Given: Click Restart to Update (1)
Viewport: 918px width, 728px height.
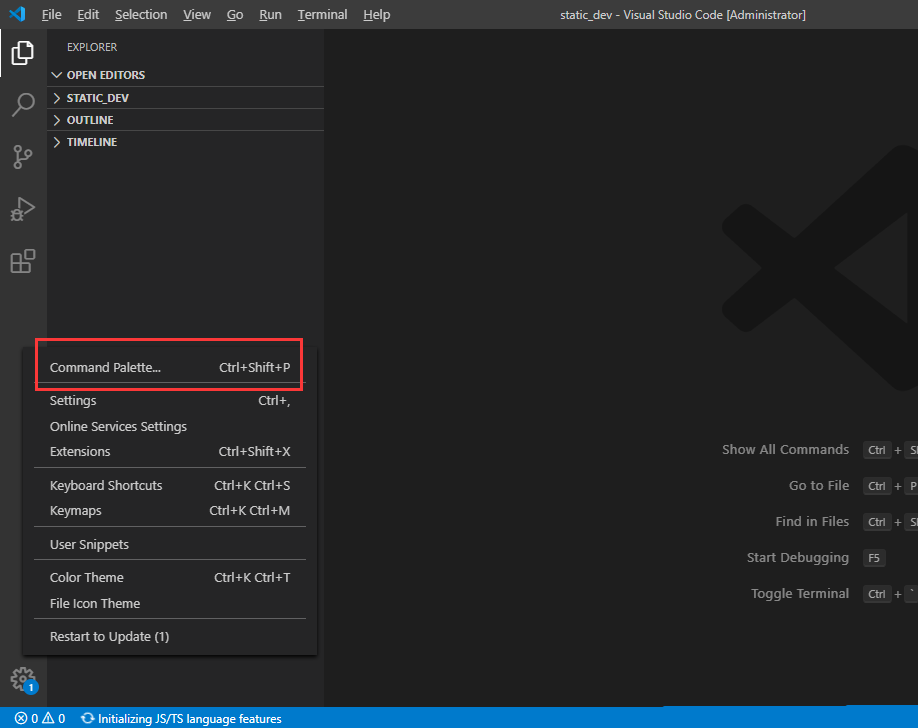Looking at the screenshot, I should [170, 637].
